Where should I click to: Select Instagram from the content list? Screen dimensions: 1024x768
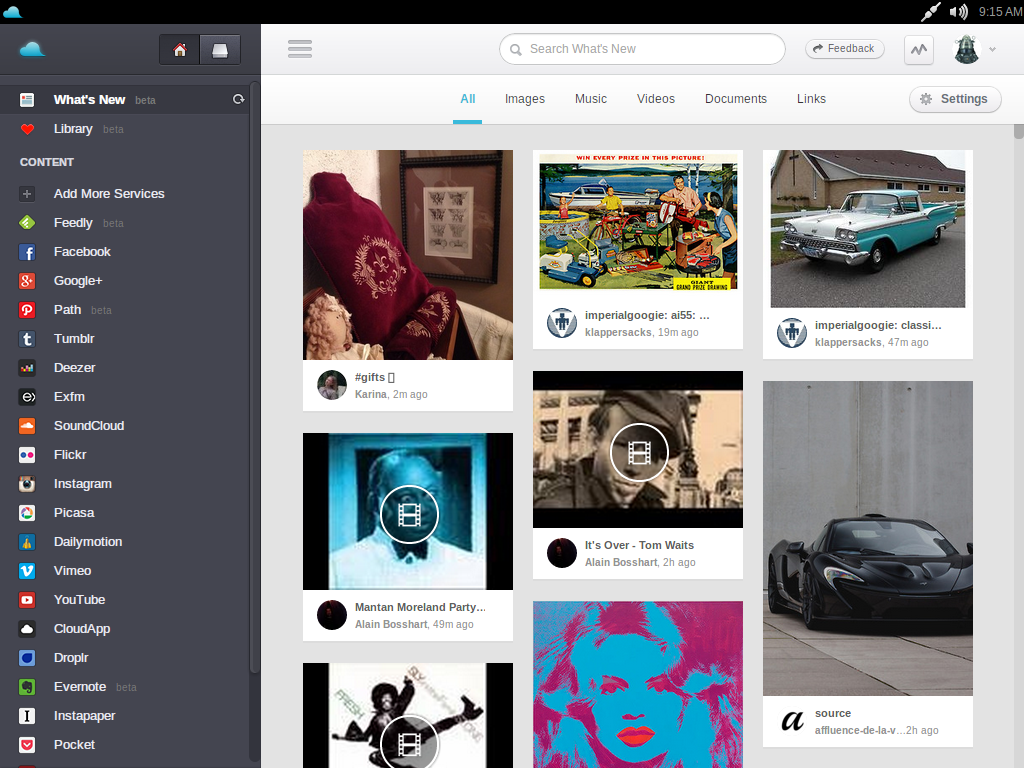tap(82, 484)
